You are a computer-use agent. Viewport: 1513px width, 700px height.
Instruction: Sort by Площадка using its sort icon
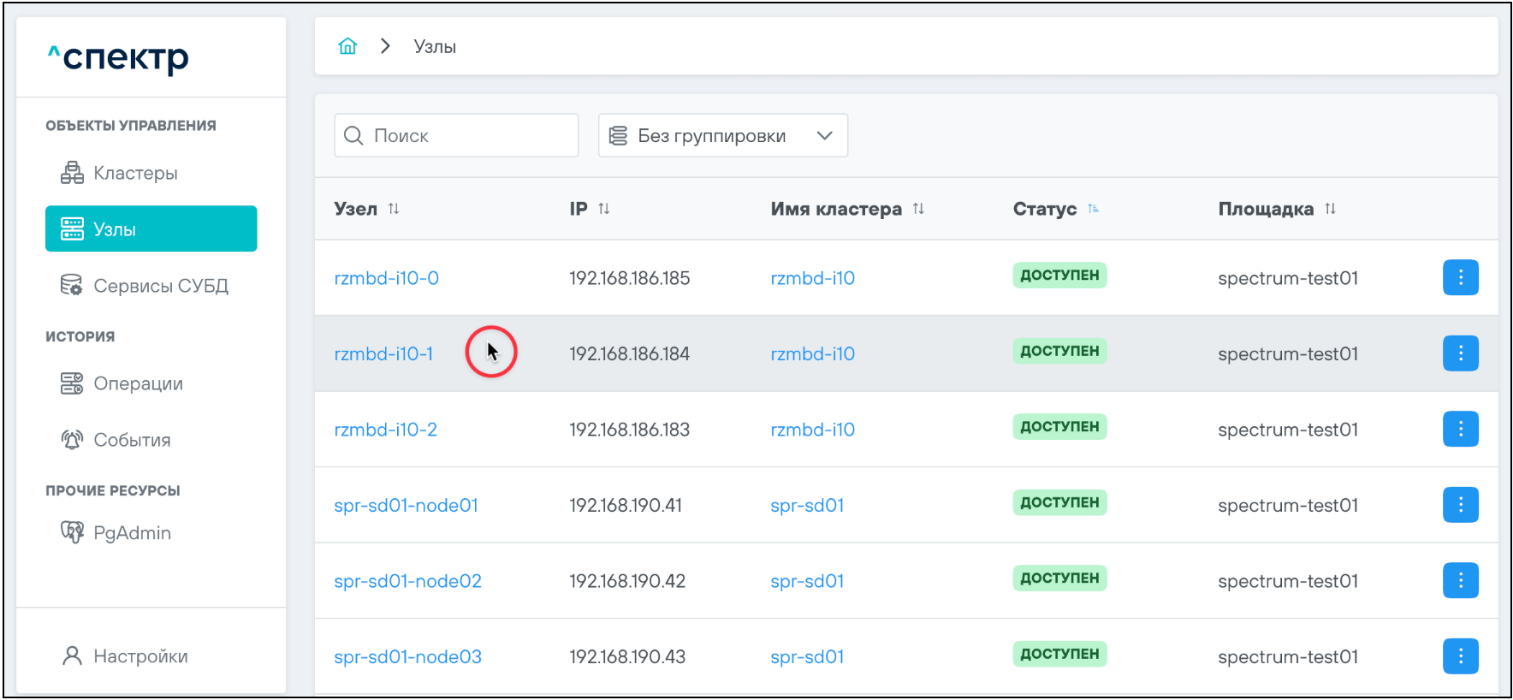click(x=1330, y=209)
